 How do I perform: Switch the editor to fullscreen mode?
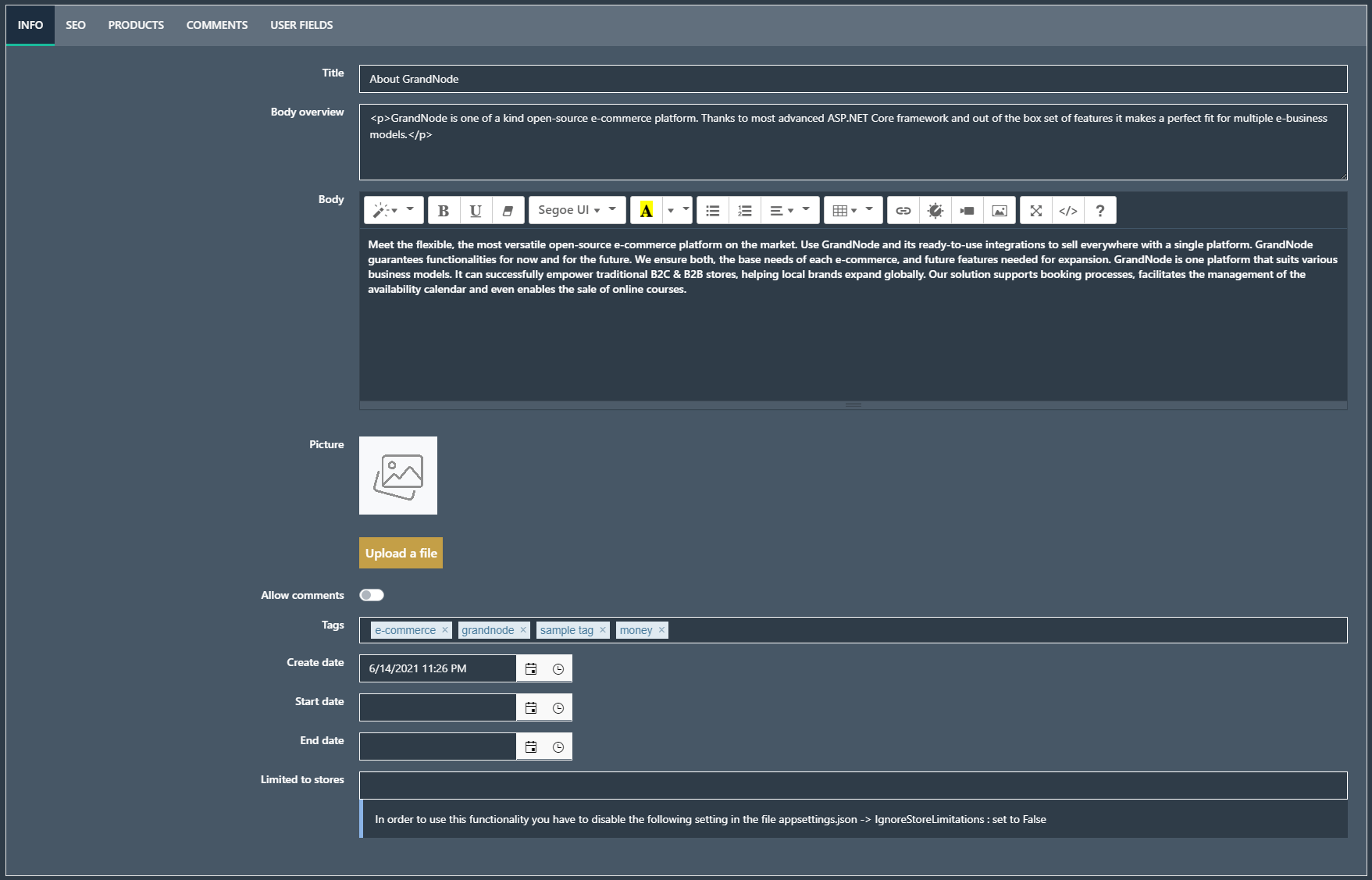point(1035,210)
